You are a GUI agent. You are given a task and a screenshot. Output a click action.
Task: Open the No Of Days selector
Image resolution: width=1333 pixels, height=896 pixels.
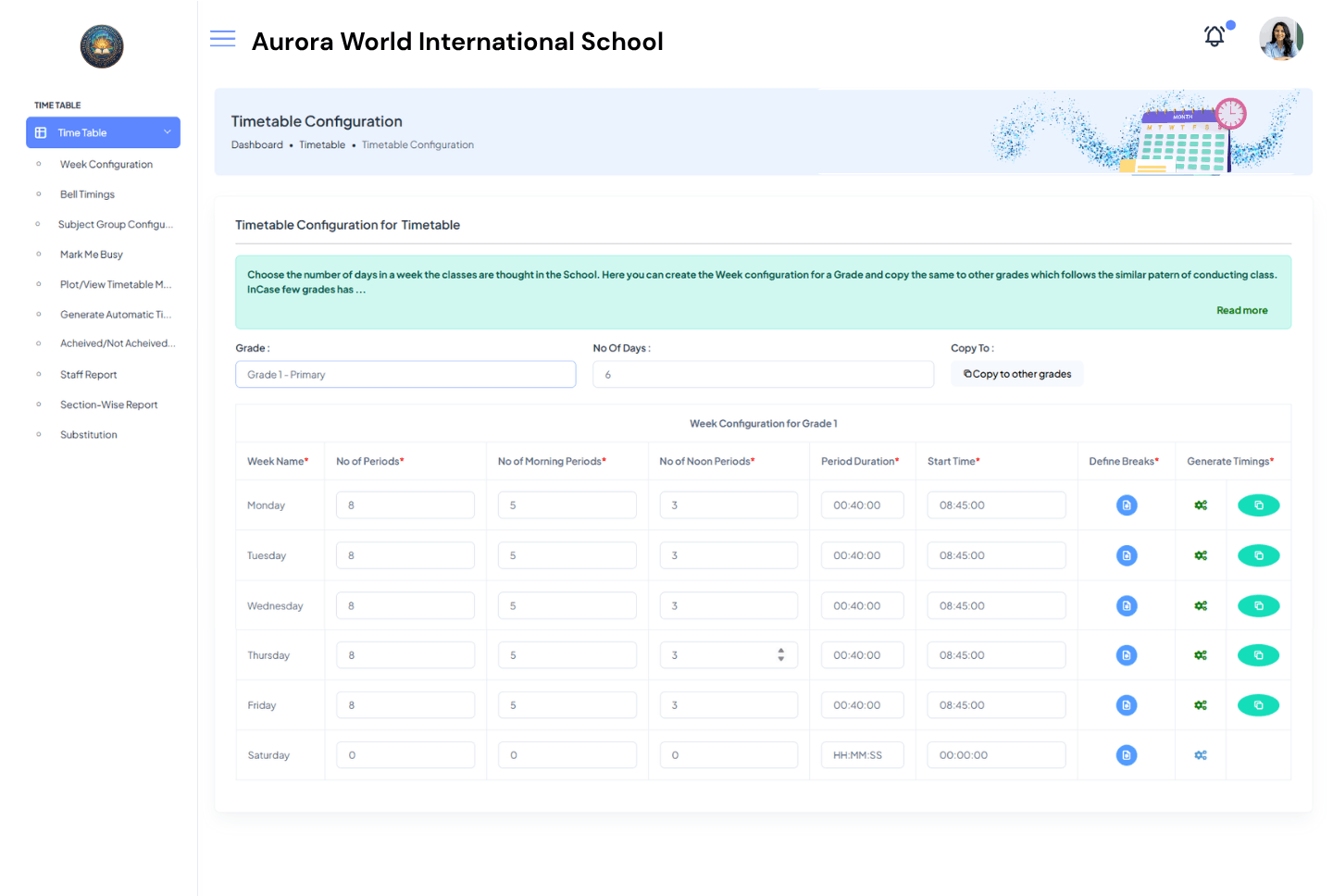[763, 374]
